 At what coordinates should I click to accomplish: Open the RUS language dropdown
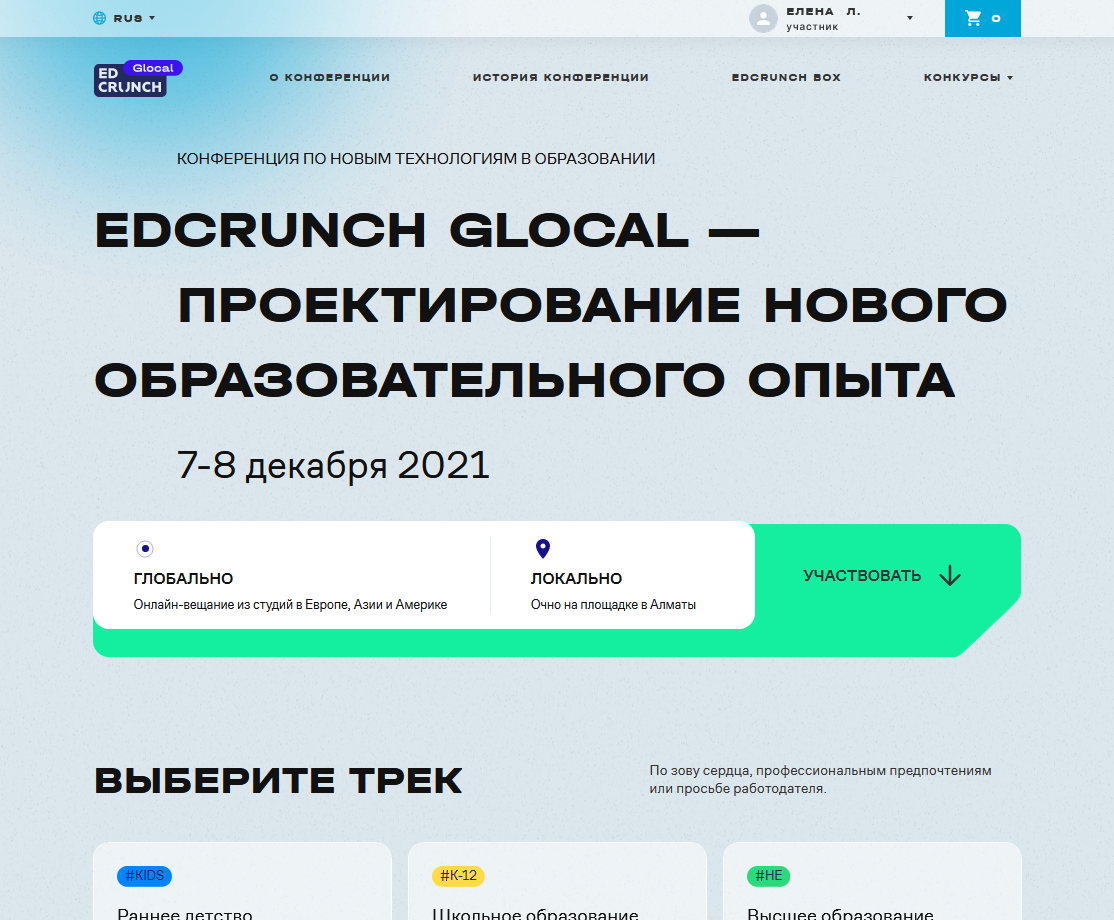pyautogui.click(x=134, y=18)
